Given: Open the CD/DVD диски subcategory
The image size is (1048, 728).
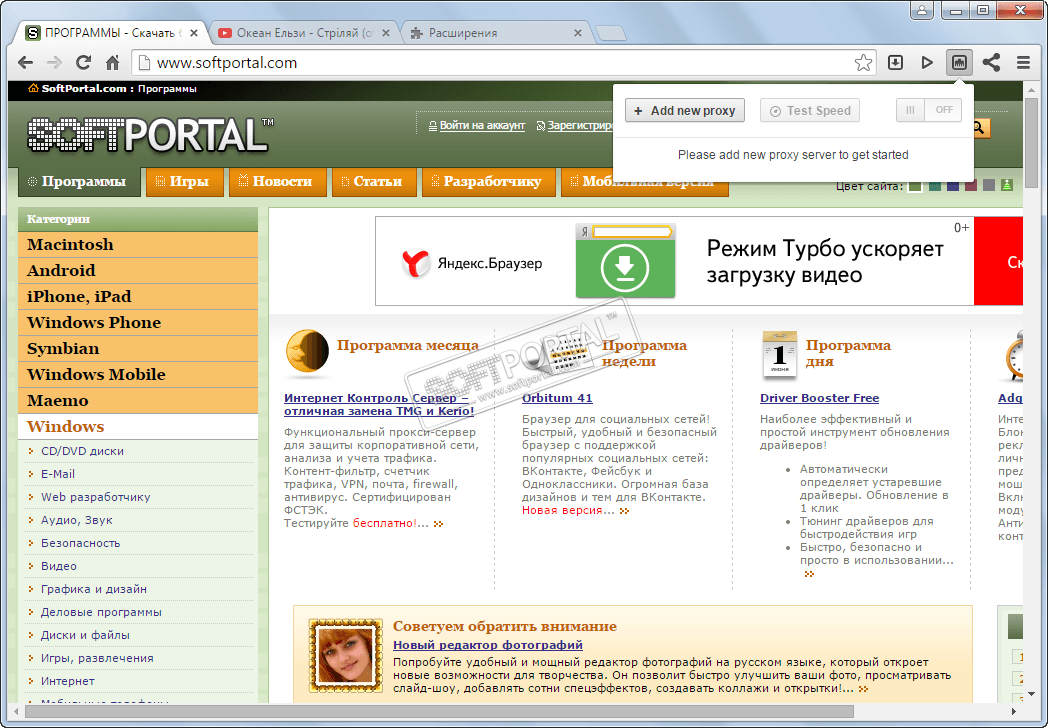Looking at the screenshot, I should tap(82, 451).
